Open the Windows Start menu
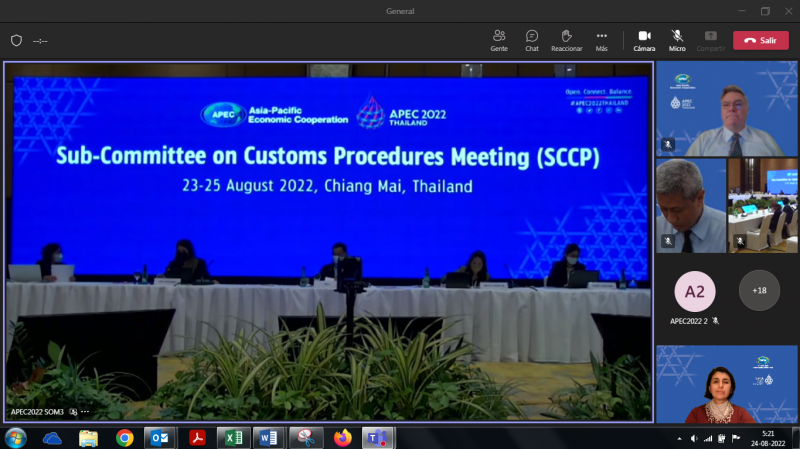The image size is (800, 449). 16,438
